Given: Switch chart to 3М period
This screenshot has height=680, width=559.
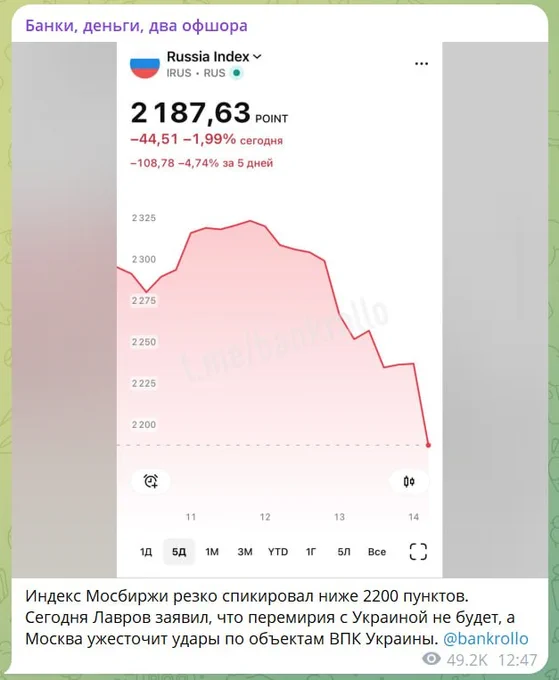Looking at the screenshot, I should pyautogui.click(x=245, y=552).
